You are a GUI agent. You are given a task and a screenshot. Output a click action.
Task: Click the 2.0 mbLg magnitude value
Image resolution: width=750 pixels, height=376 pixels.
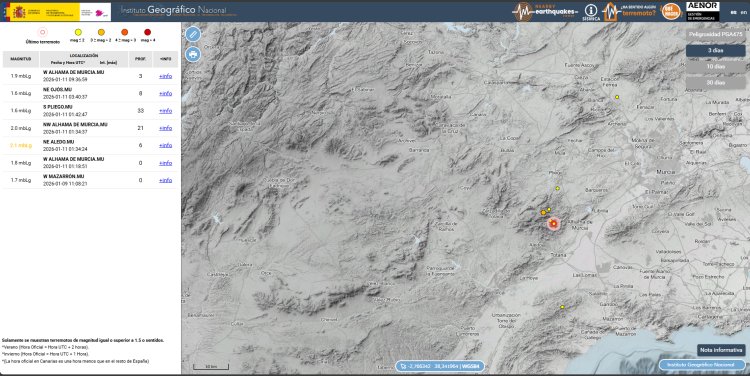21,128
